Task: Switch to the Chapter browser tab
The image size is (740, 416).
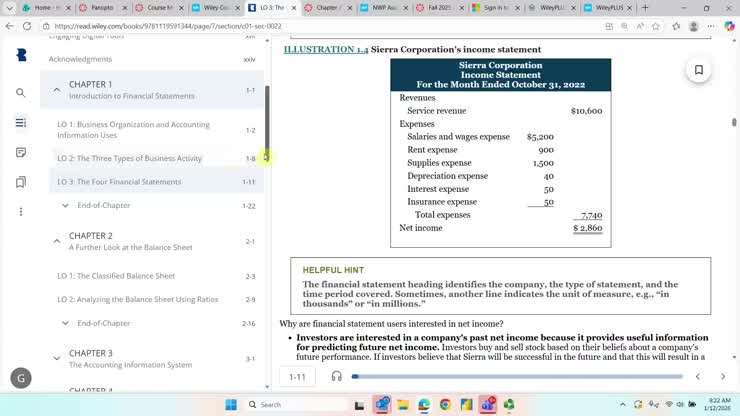Action: tap(327, 8)
